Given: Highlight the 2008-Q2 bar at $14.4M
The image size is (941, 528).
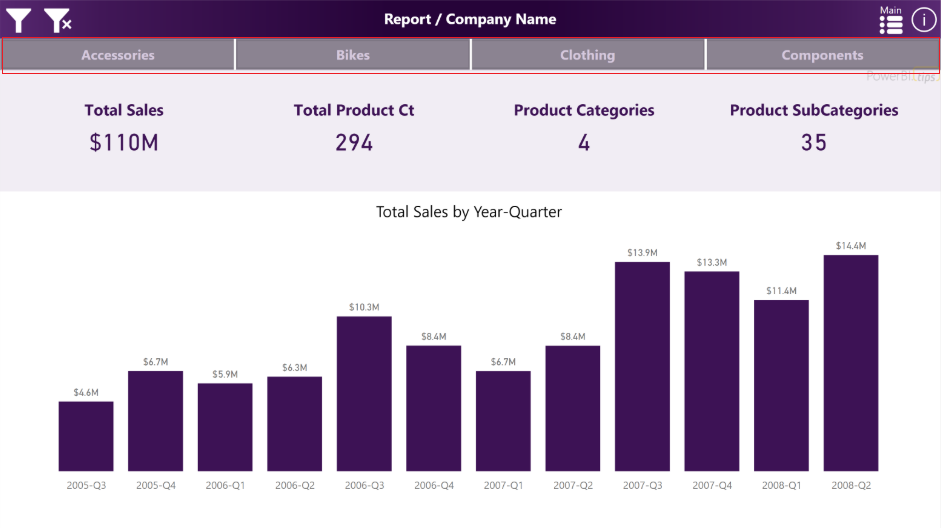Looking at the screenshot, I should pos(851,362).
